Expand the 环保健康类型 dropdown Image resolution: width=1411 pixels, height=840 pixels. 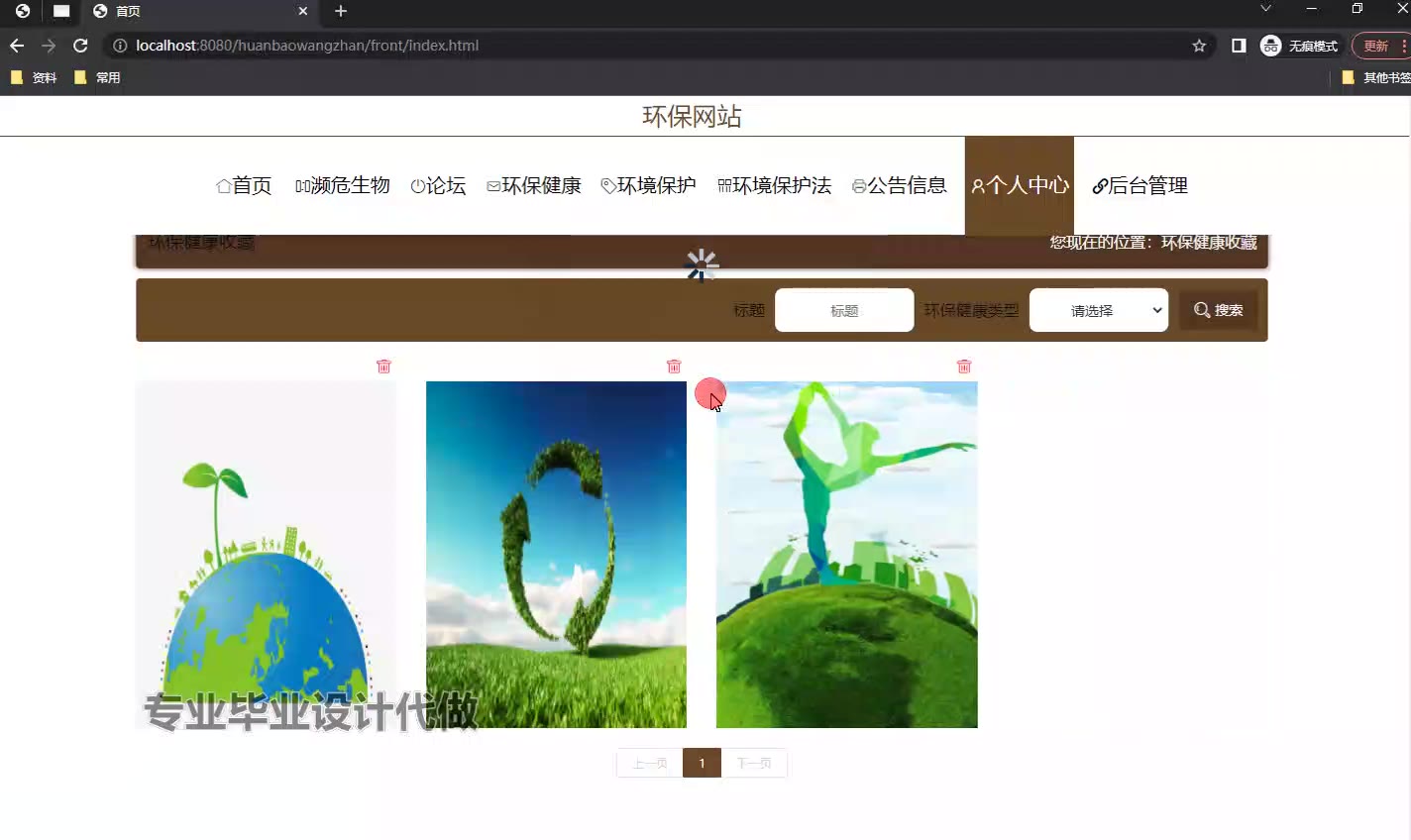click(1098, 310)
